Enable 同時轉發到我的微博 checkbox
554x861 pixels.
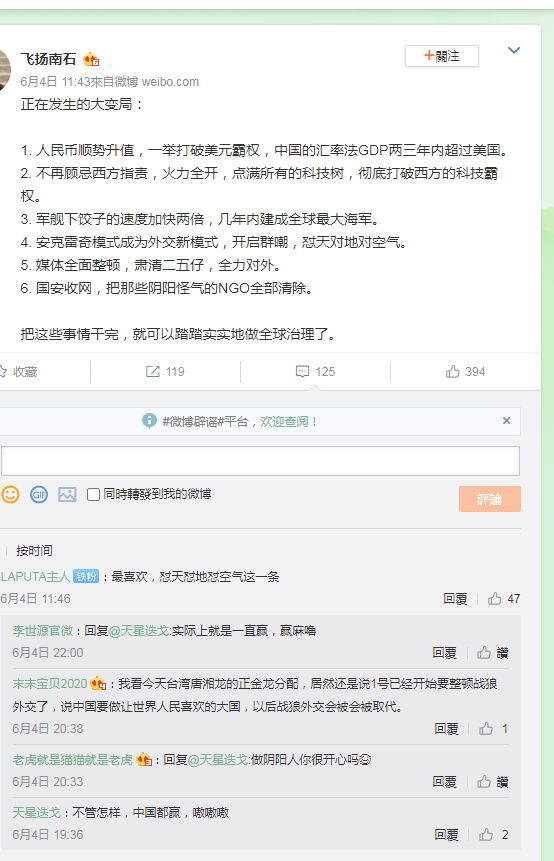(x=93, y=494)
